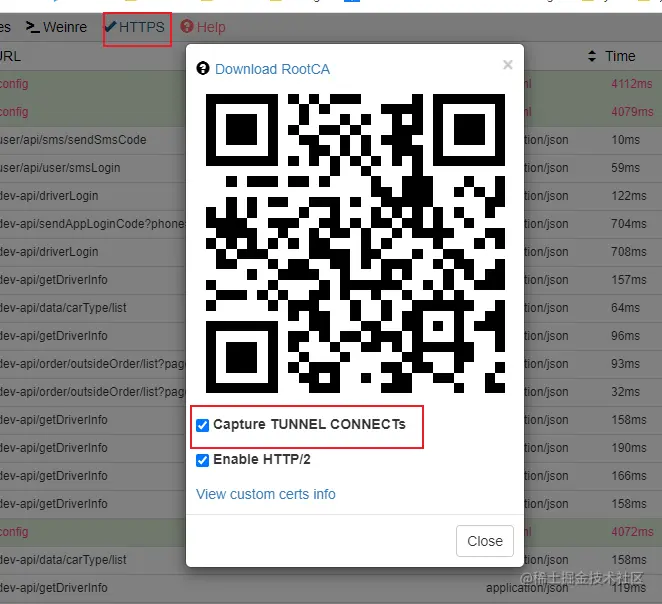662x604 pixels.
Task: Click the HTTPS checkmark icon
Action: [110, 27]
